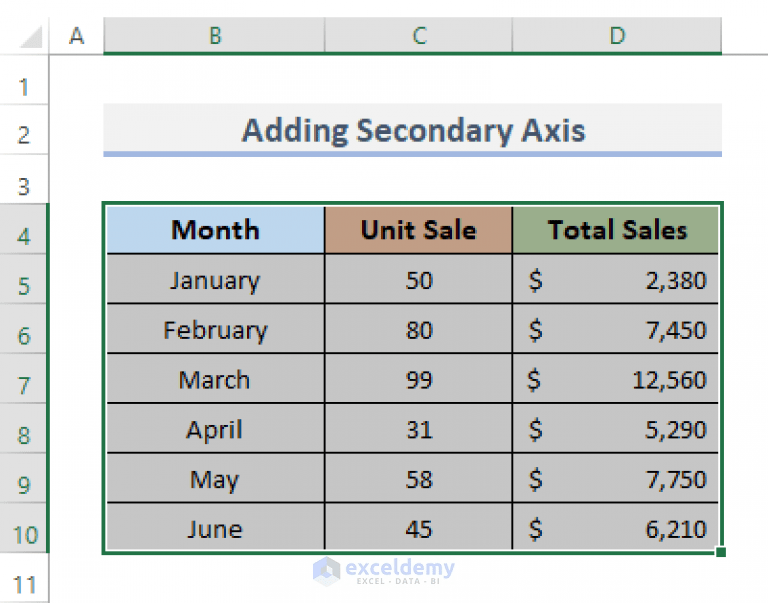The width and height of the screenshot is (768, 603).
Task: Select column C header
Action: pos(418,36)
